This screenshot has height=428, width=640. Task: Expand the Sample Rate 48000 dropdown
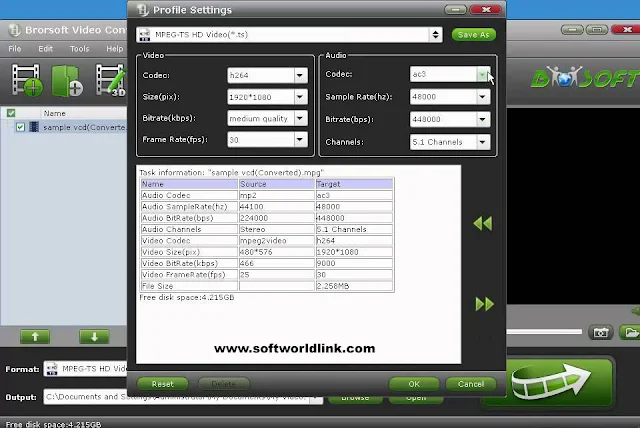482,97
